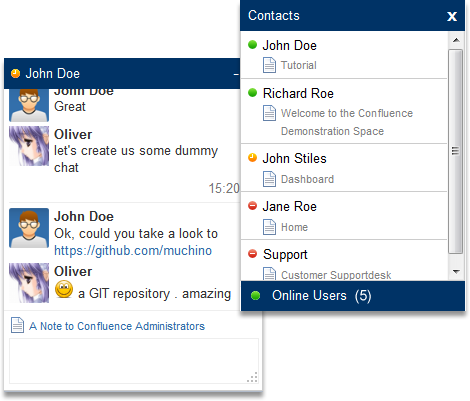Click the page icon next to Tutorial
The width and height of the screenshot is (470, 401).
269,65
